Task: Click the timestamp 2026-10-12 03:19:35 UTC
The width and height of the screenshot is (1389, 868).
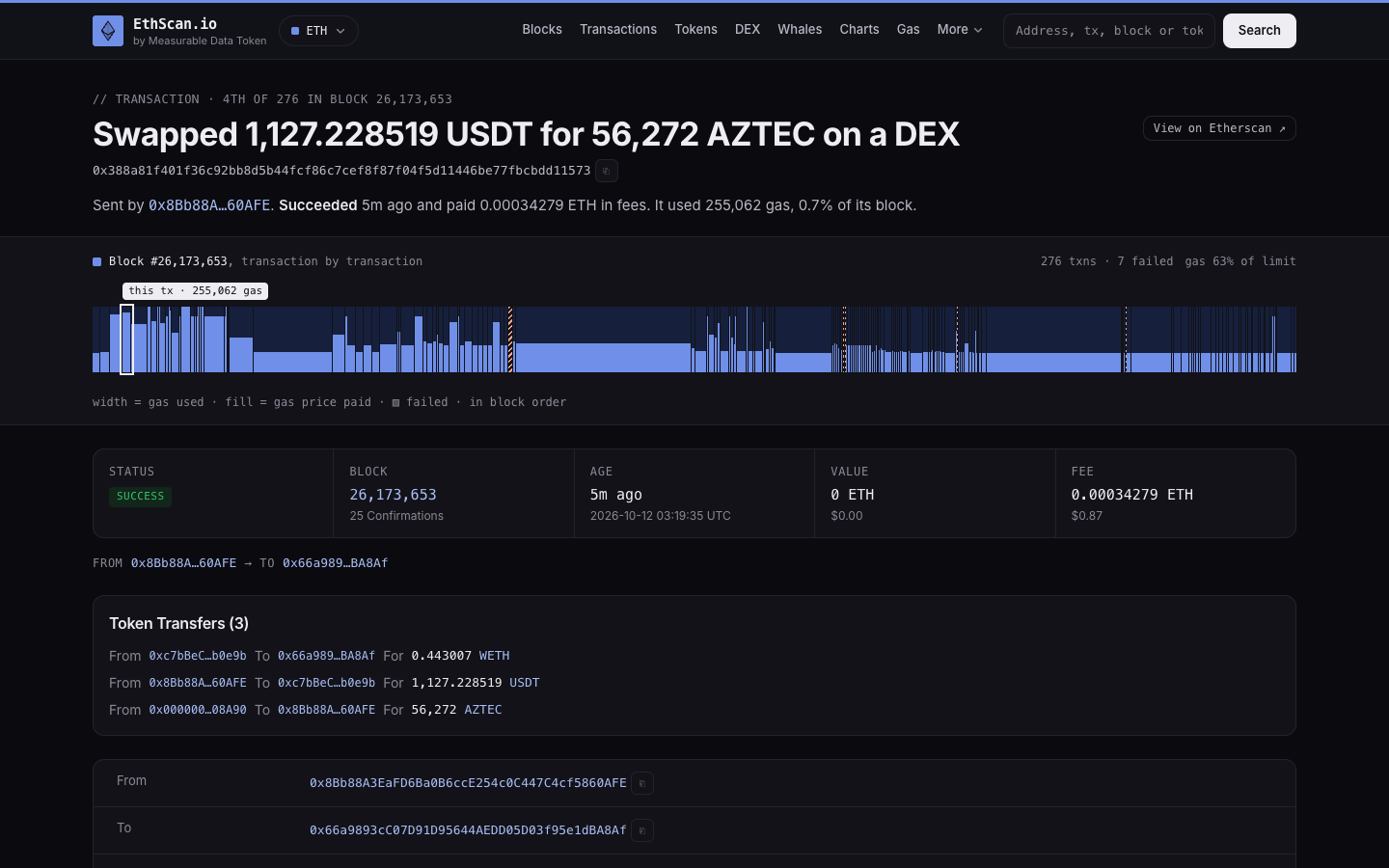Action: click(x=661, y=516)
